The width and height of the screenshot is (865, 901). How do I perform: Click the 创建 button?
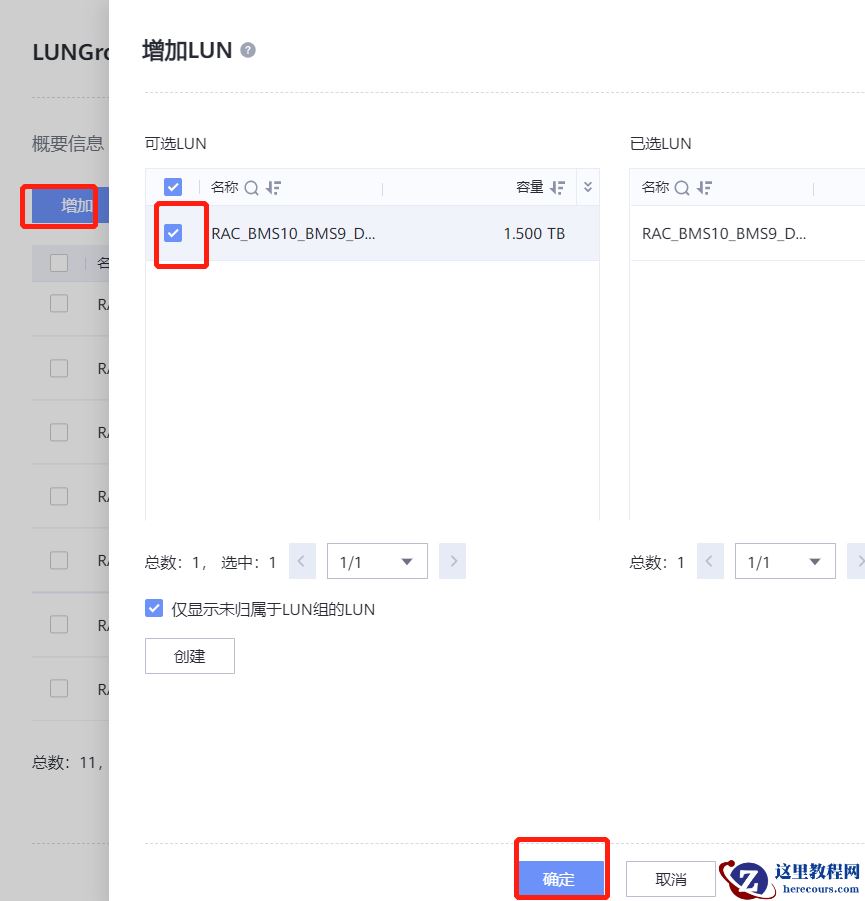pos(190,656)
